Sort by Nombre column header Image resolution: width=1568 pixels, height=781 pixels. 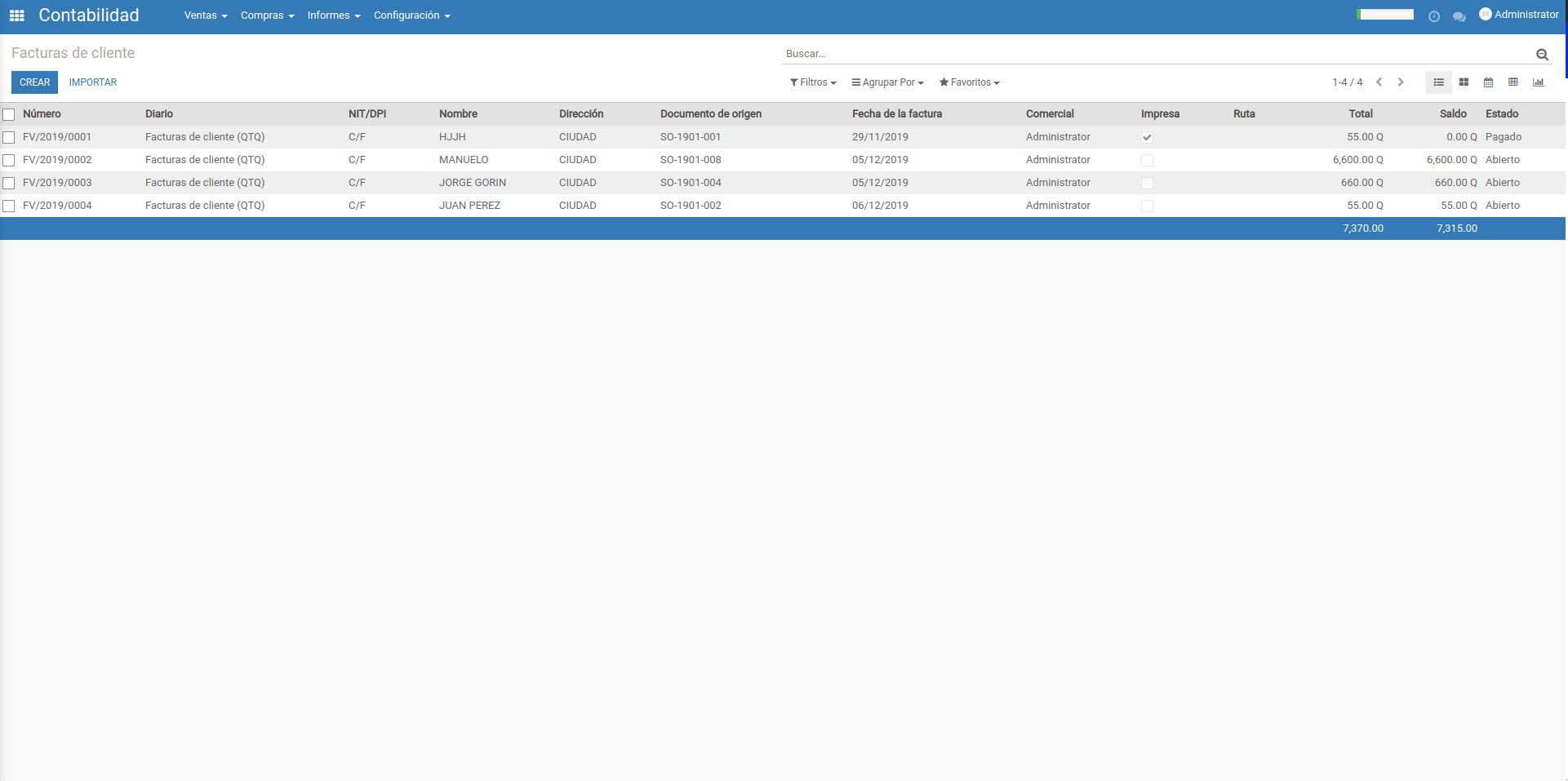click(x=458, y=114)
